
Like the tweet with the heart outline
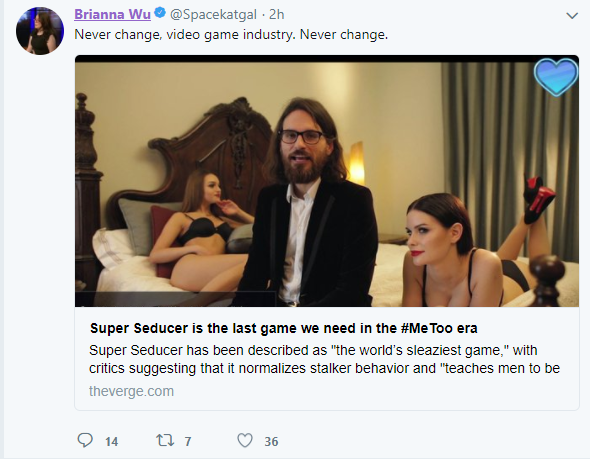pos(245,440)
